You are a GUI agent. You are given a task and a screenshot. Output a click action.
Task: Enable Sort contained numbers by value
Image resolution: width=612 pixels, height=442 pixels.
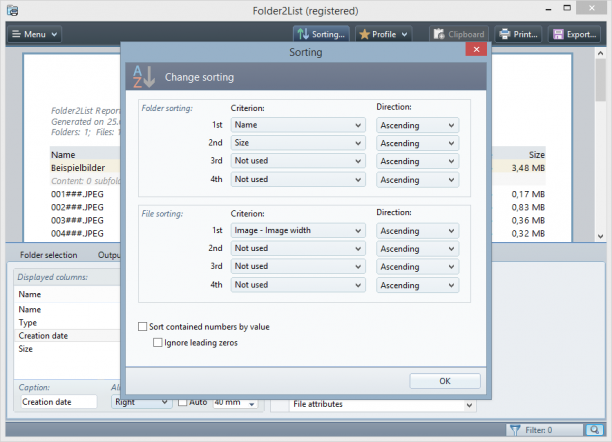142,326
